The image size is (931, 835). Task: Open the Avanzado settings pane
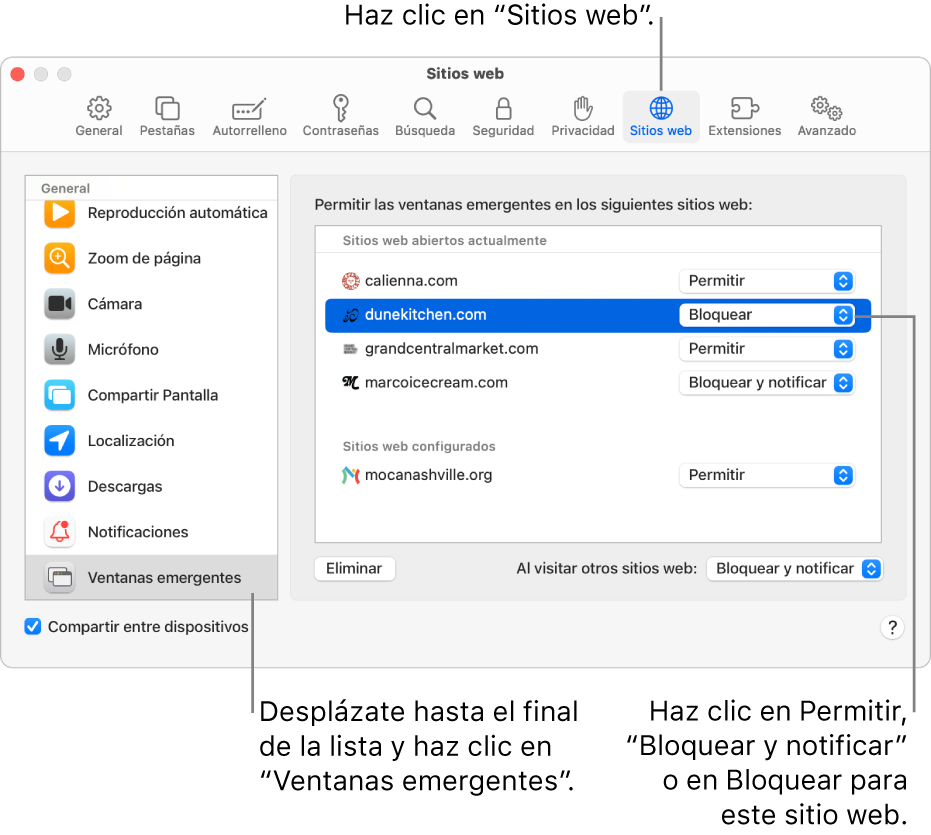tap(825, 113)
